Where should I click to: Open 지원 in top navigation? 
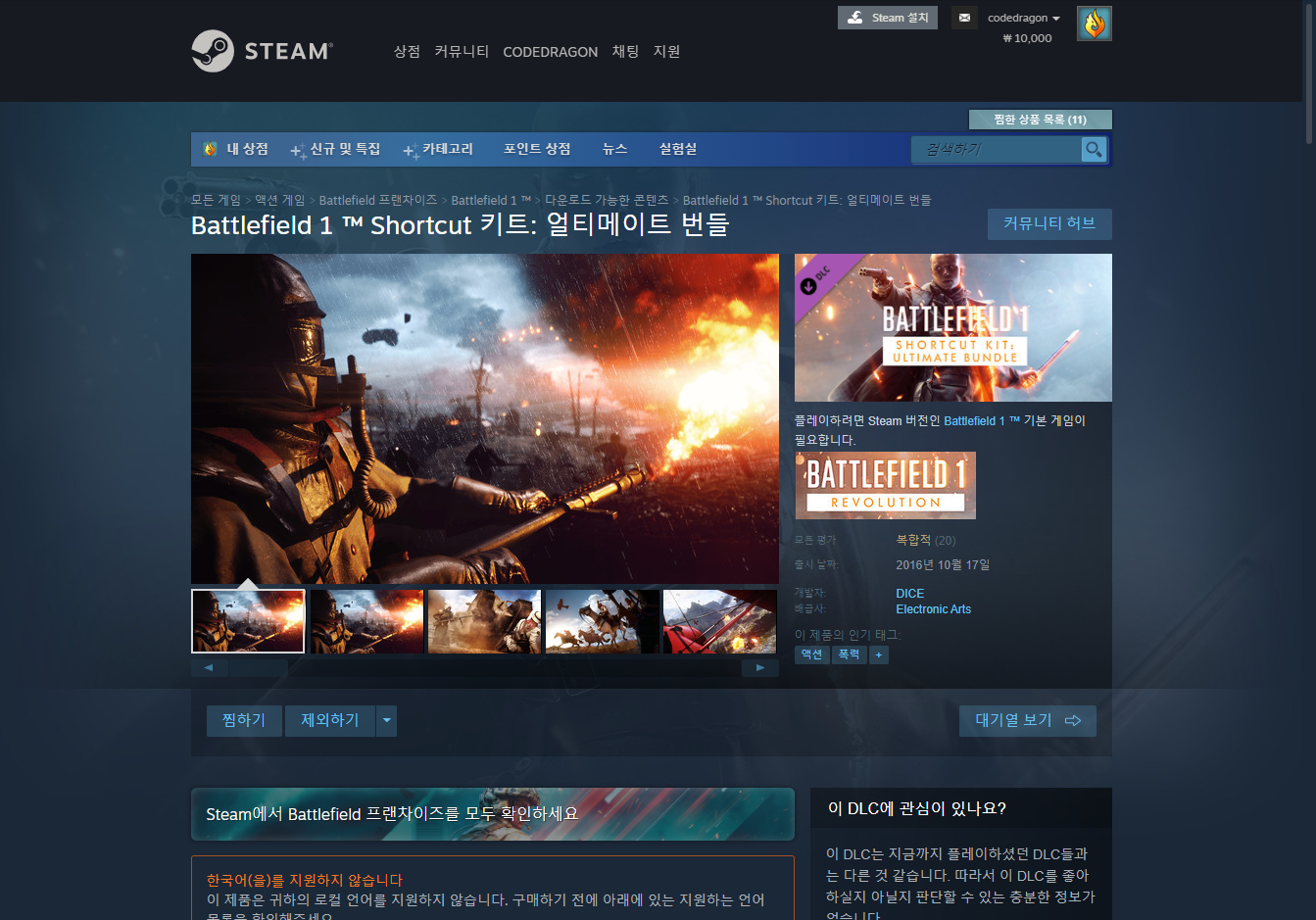click(x=666, y=51)
